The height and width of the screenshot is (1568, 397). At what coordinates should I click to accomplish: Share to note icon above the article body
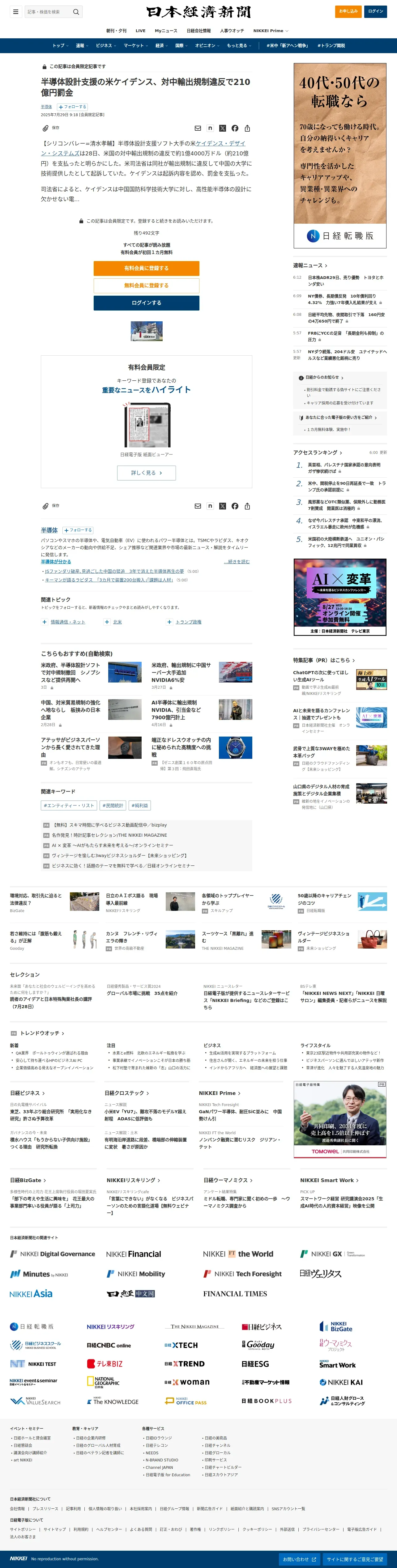210,129
